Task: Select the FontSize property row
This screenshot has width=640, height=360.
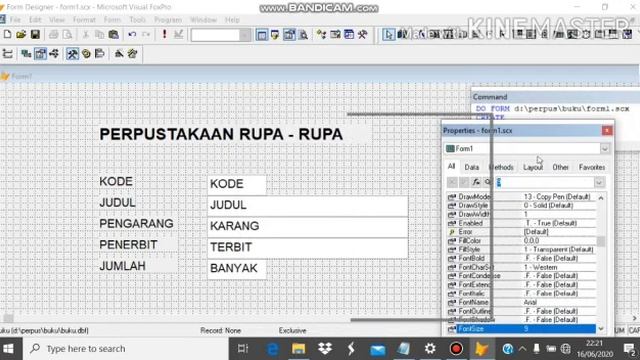Action: click(x=521, y=329)
